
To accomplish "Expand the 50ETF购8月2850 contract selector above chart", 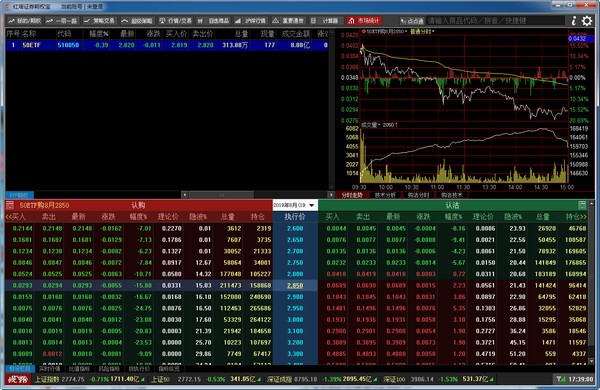I will 384,31.
